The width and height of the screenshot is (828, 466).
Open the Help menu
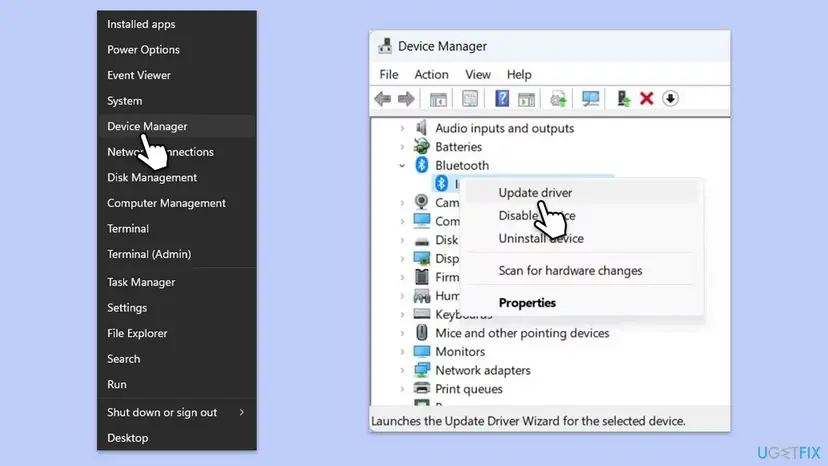519,74
